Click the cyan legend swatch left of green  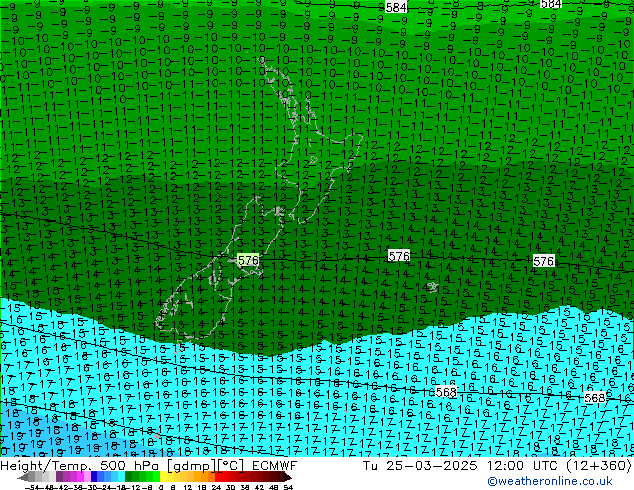(121, 476)
